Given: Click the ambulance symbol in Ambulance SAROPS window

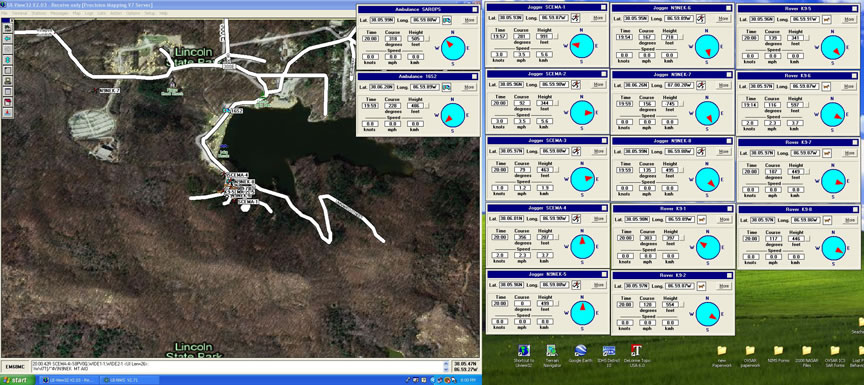Looking at the screenshot, I should click(447, 20).
